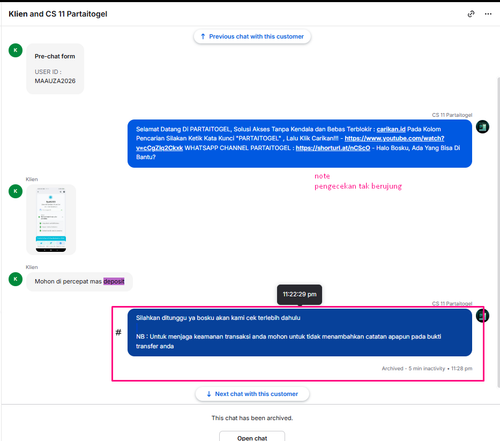Go to Next chat with this customer

pyautogui.click(x=252, y=394)
